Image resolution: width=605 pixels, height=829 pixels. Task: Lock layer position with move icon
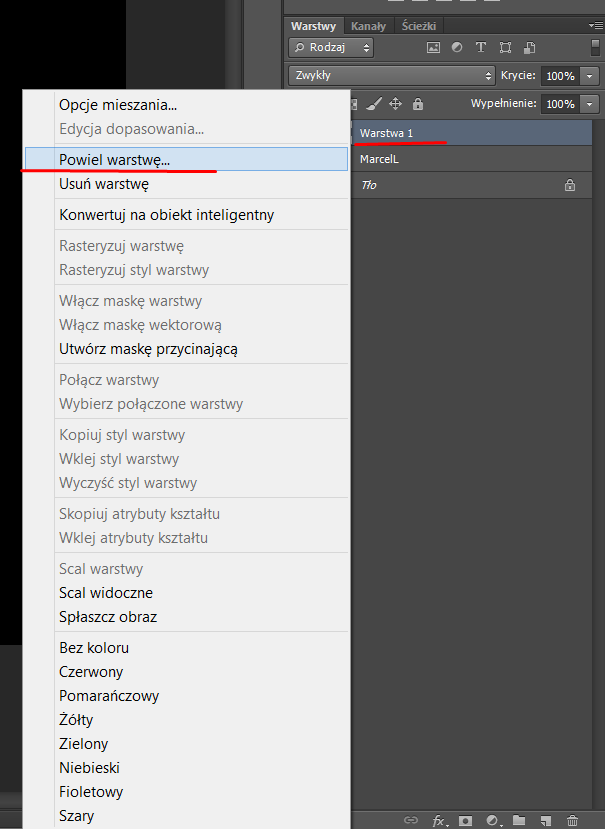[396, 104]
